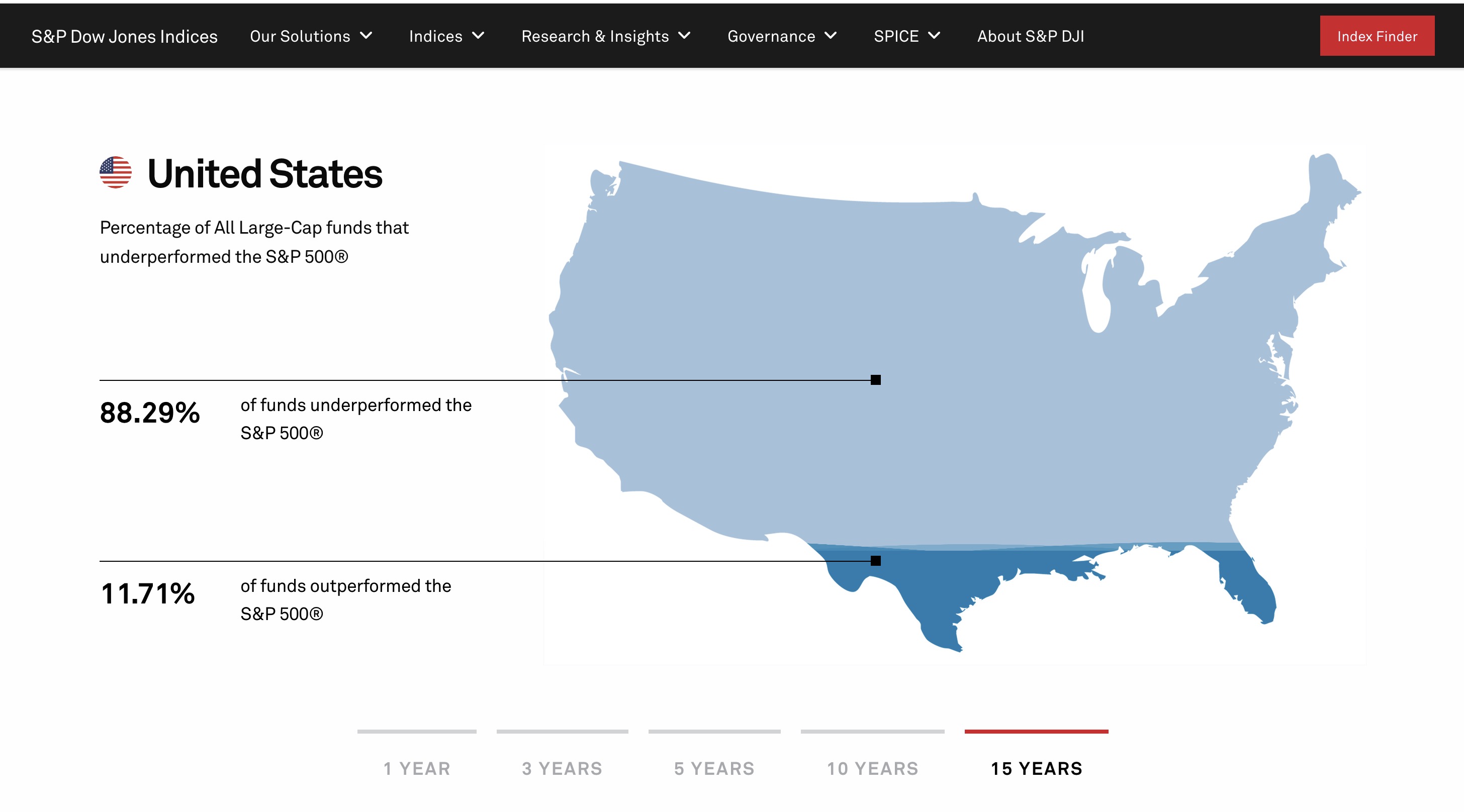Choose the 5 YEARS time period
The height and width of the screenshot is (812, 1464).
coord(714,768)
